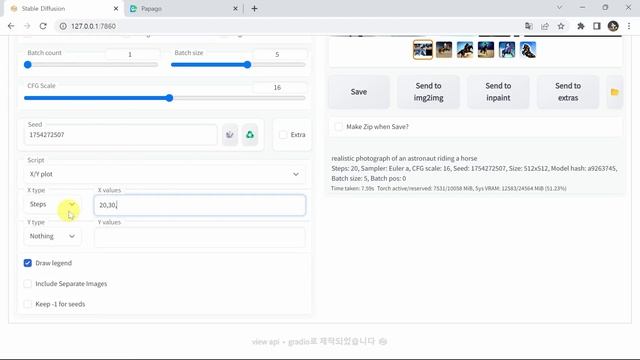Select the fifth gallery thumbnail
The width and height of the screenshot is (640, 360).
(507, 50)
